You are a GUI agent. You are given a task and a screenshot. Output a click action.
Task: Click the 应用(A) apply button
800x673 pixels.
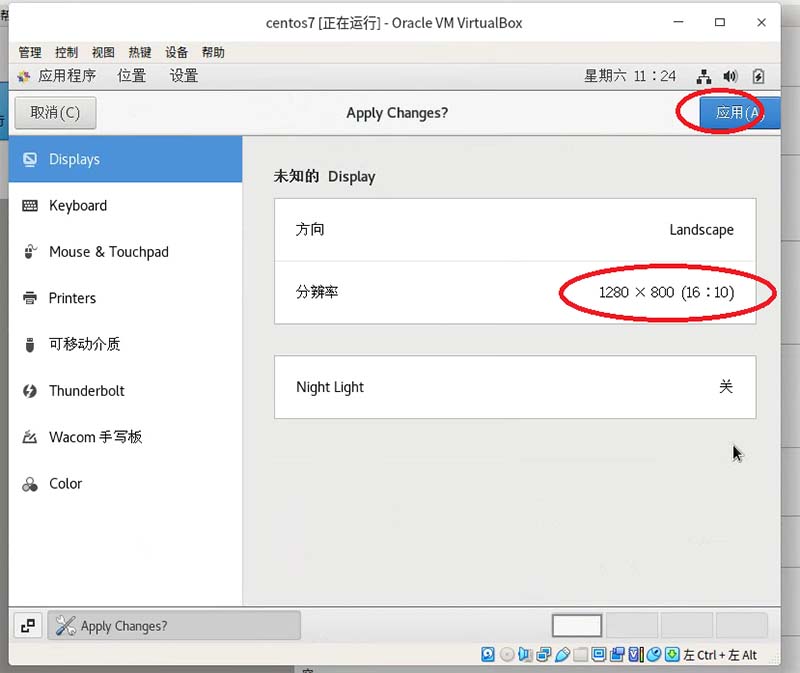[740, 113]
